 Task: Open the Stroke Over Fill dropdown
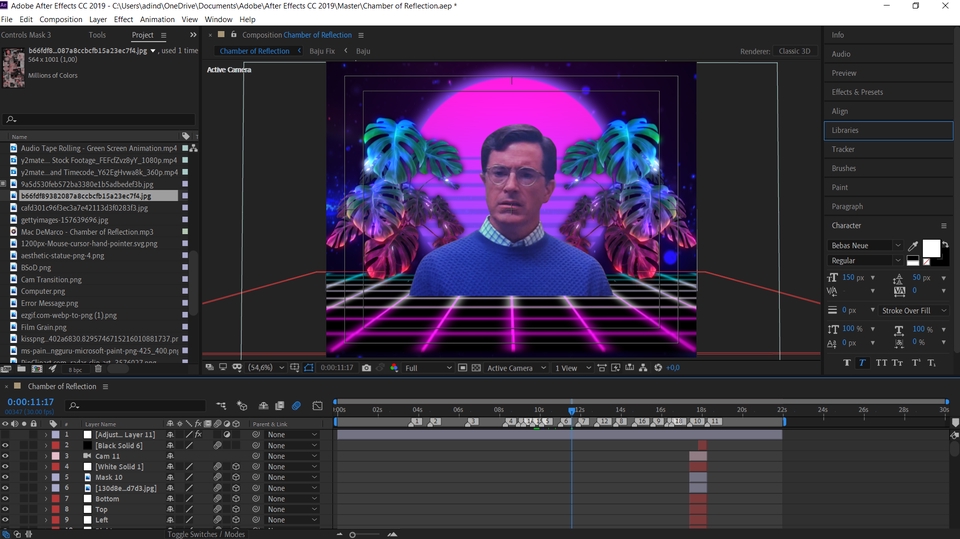click(x=913, y=311)
